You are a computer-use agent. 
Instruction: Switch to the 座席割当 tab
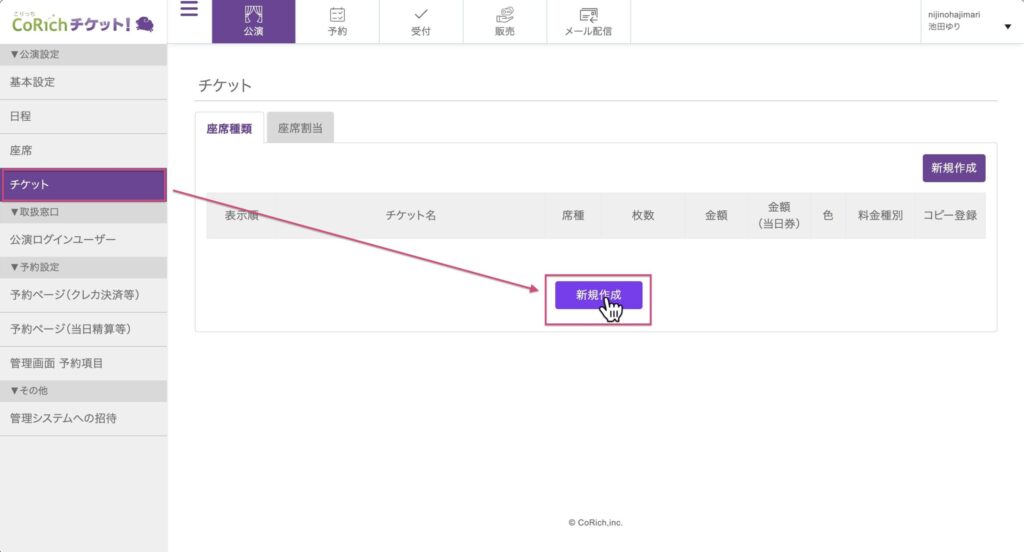tap(300, 128)
